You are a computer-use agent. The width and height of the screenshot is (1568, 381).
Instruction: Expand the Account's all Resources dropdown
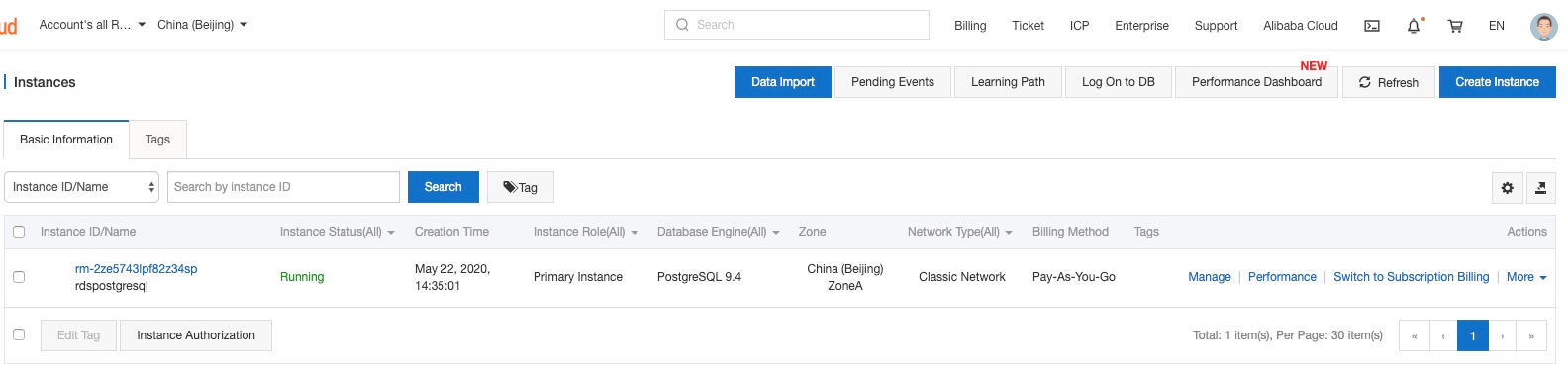pos(92,25)
